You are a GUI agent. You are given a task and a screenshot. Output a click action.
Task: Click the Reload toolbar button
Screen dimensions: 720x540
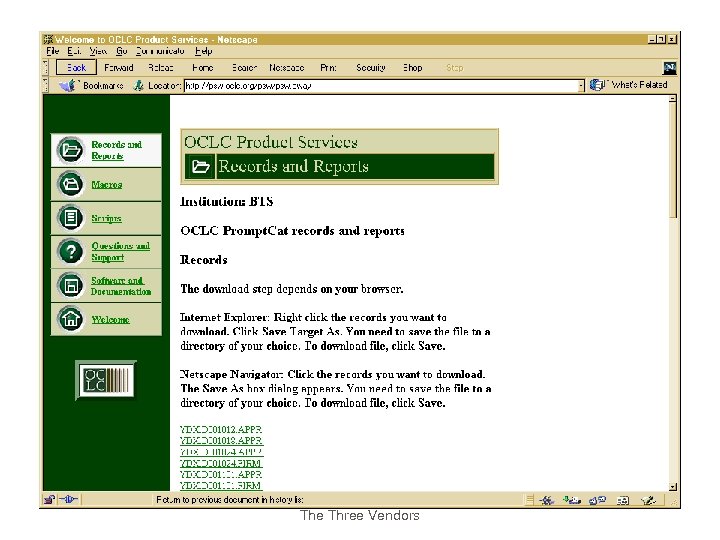click(161, 68)
